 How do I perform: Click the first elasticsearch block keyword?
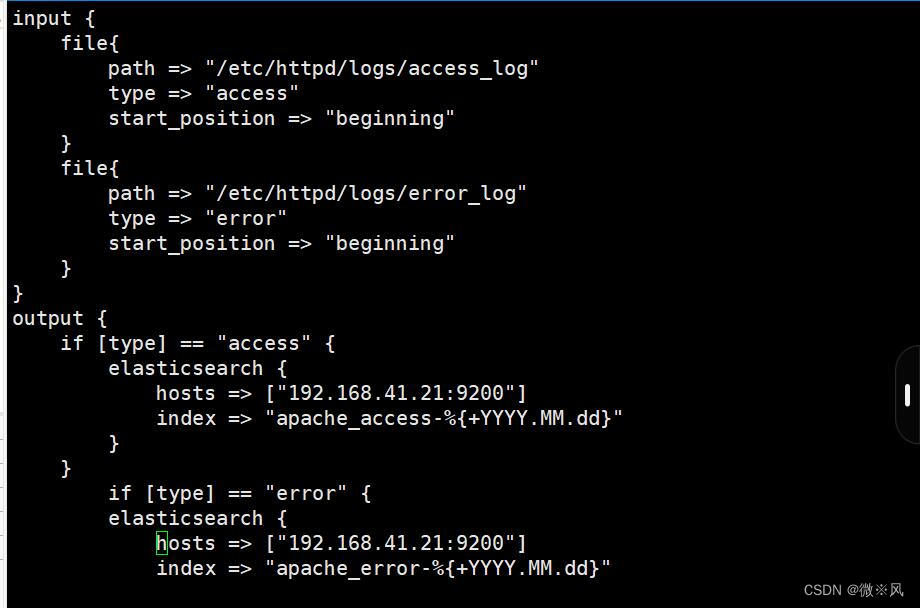coord(186,368)
